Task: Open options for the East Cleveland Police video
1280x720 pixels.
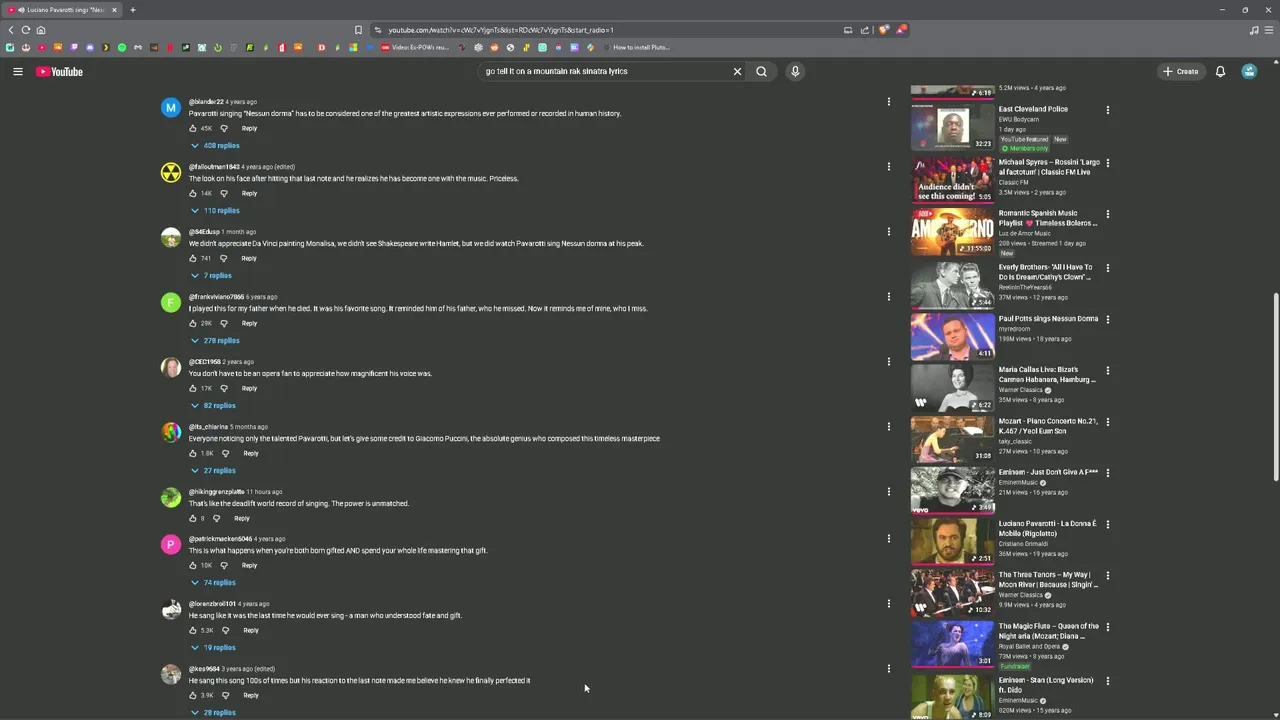Action: 1107,110
